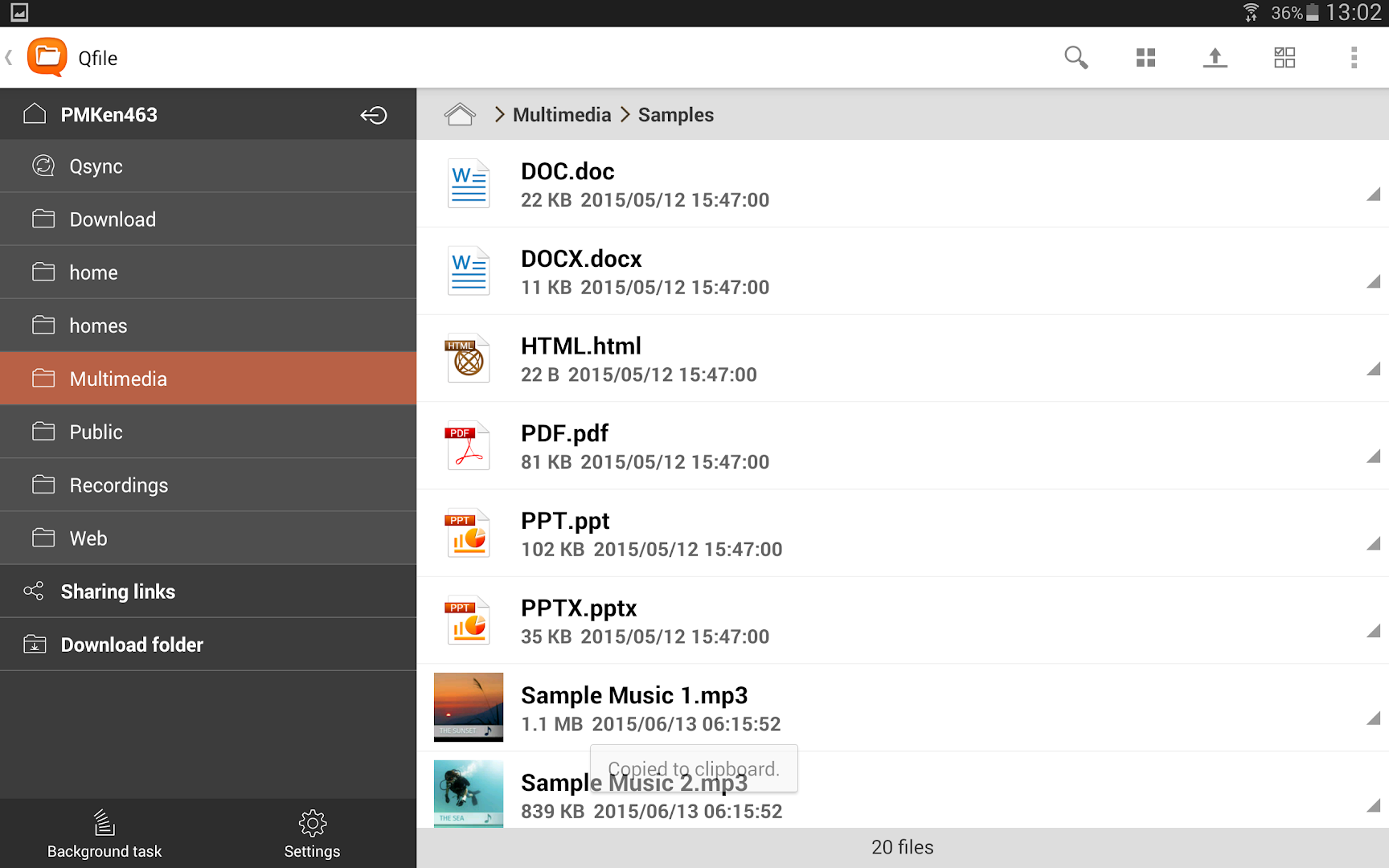This screenshot has width=1389, height=868.
Task: Tap the battery 36% indicator
Action: (1294, 13)
